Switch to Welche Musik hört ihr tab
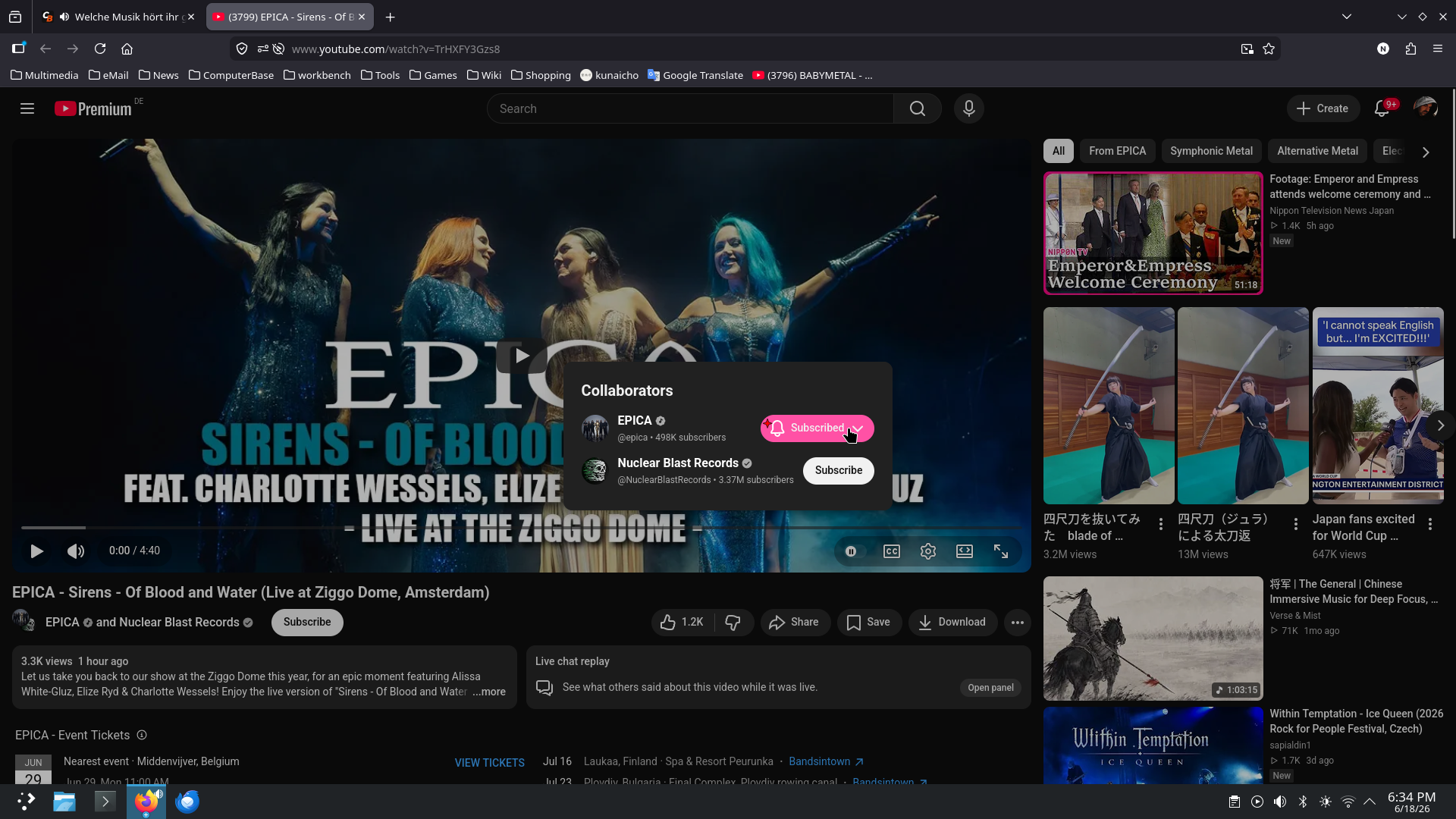Image resolution: width=1456 pixels, height=819 pixels. coord(119,17)
